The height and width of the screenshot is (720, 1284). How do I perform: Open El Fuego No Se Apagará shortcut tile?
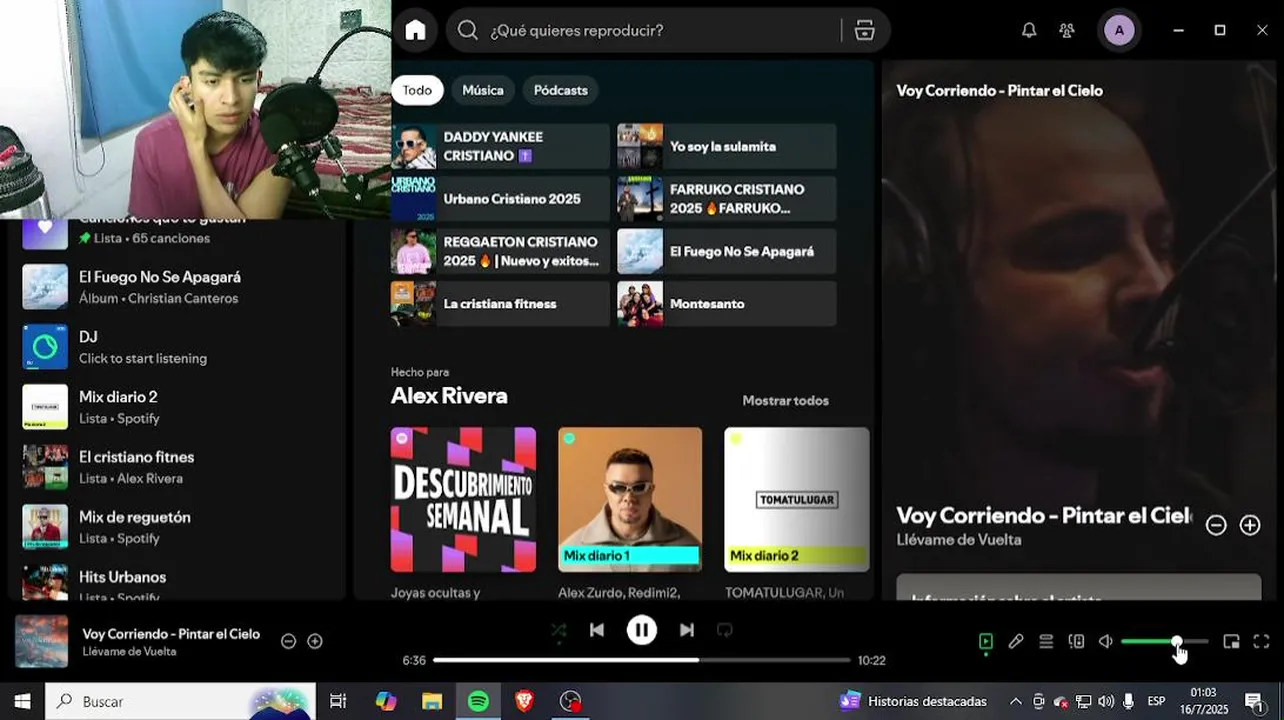727,251
